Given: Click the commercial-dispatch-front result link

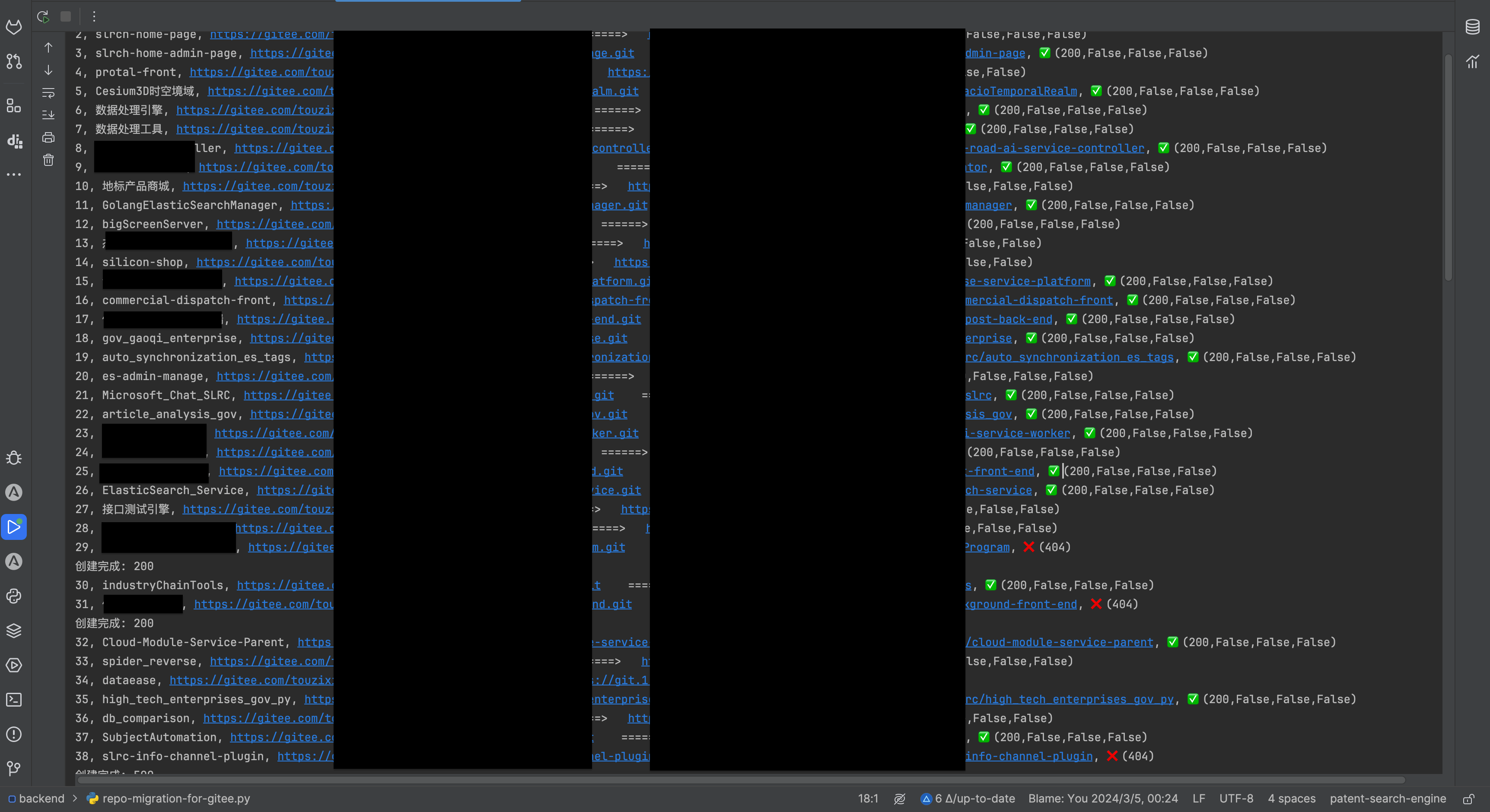Looking at the screenshot, I should tap(1039, 301).
